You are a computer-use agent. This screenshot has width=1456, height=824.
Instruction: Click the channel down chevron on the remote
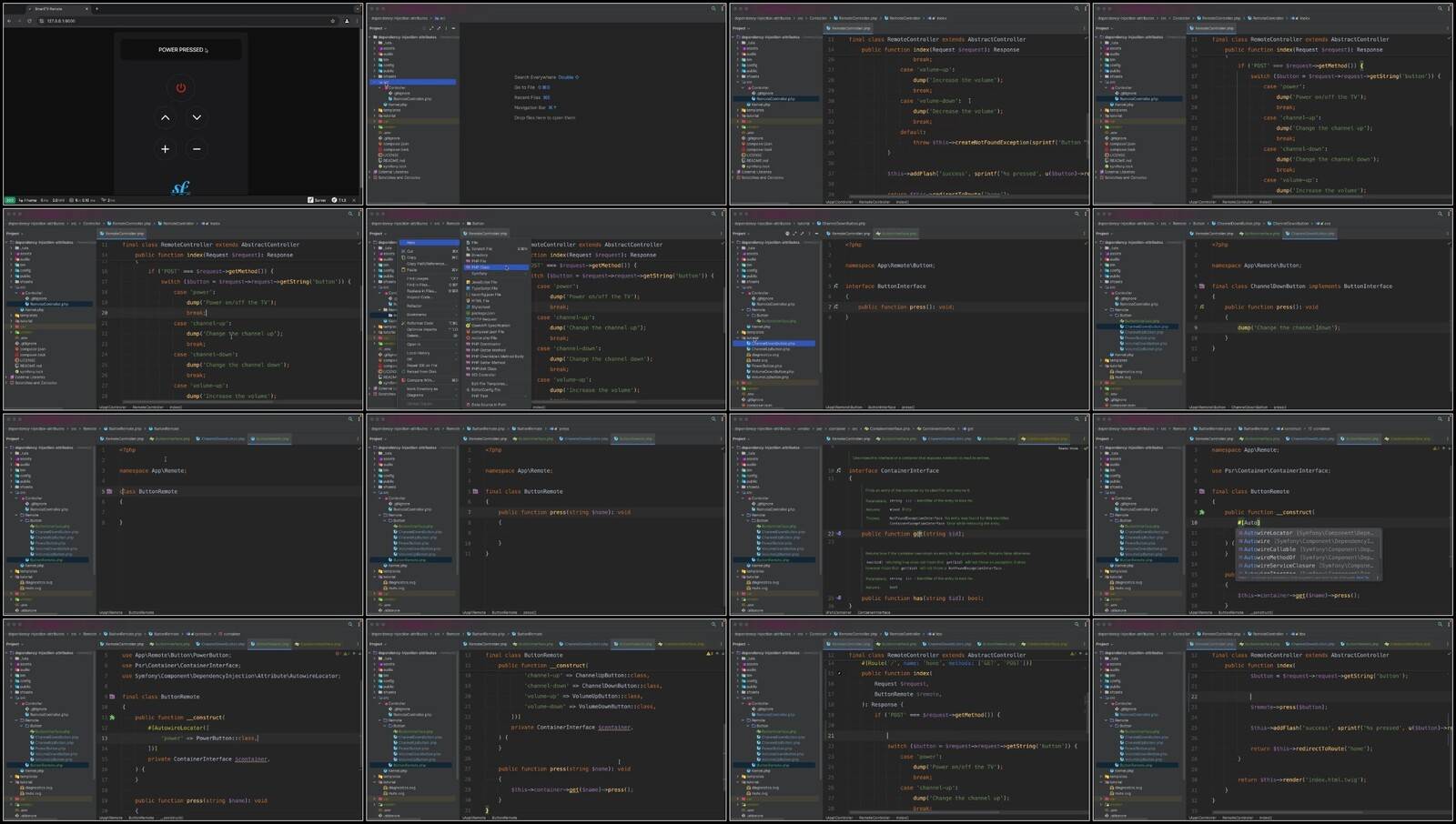coord(197,117)
